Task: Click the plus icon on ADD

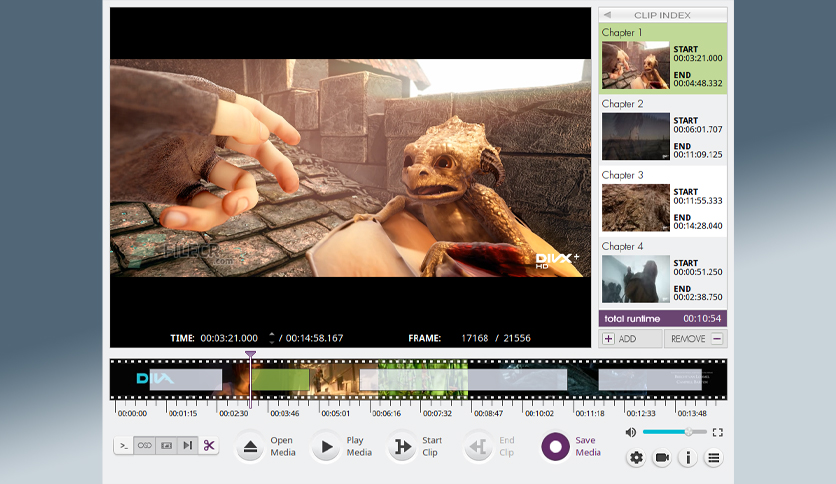Action: (x=608, y=338)
